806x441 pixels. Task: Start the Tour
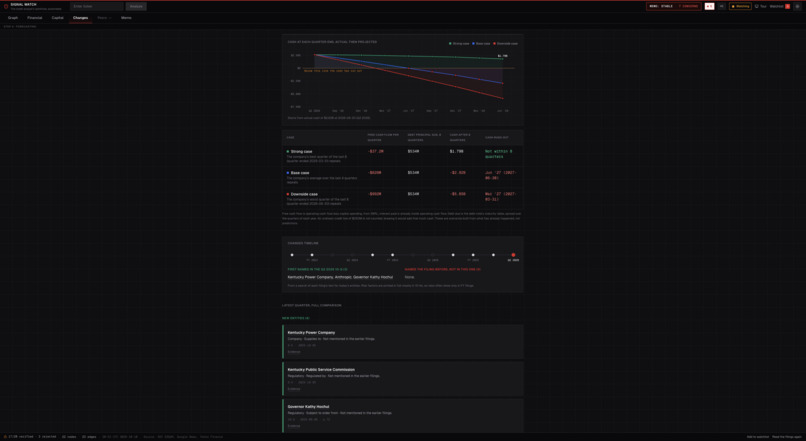[x=760, y=6]
